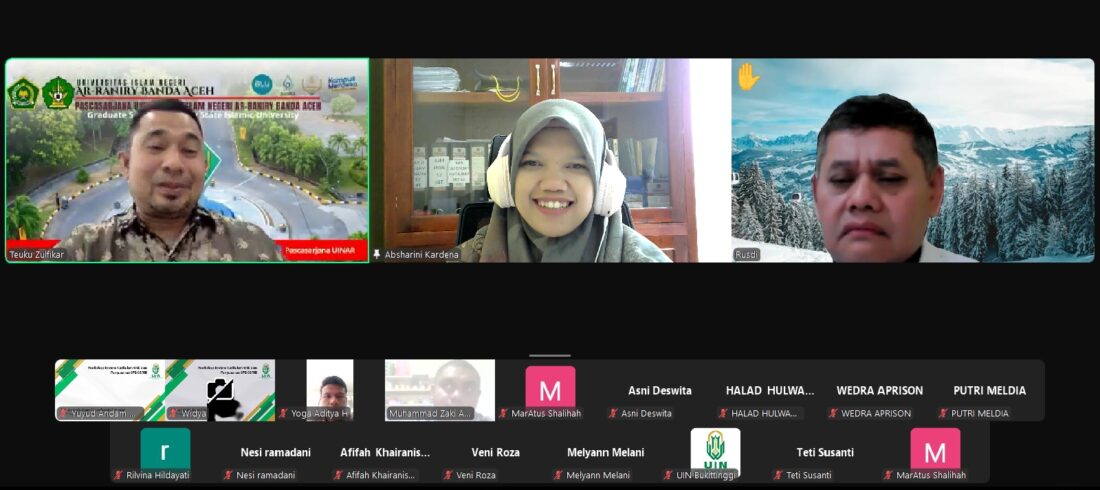Click Yoga Aditya's muted microphone icon
Image resolution: width=1100 pixels, height=490 pixels.
coord(283,413)
